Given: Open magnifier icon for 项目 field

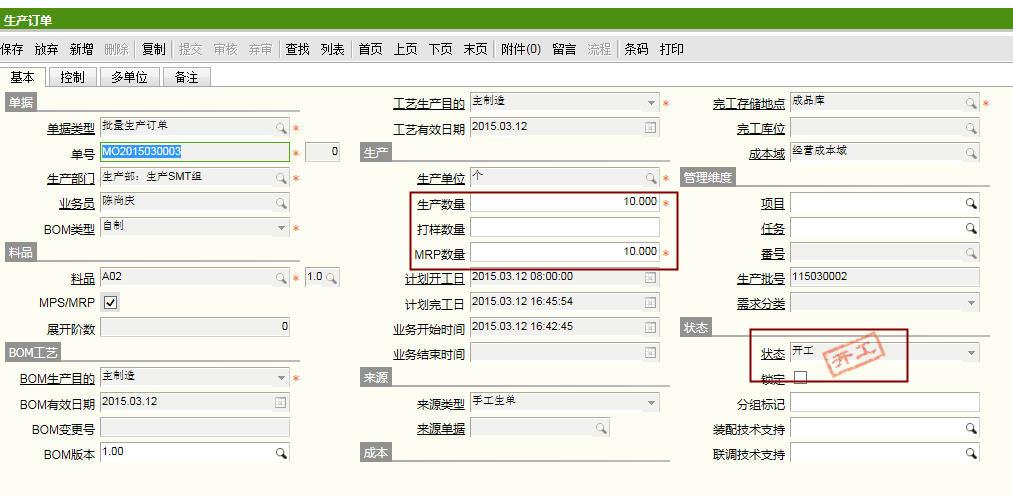Looking at the screenshot, I should (x=971, y=203).
